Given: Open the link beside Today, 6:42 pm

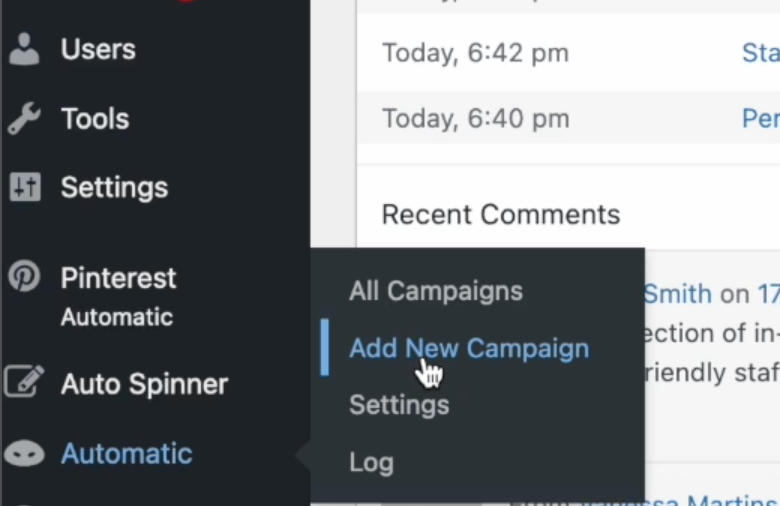Looking at the screenshot, I should (760, 52).
